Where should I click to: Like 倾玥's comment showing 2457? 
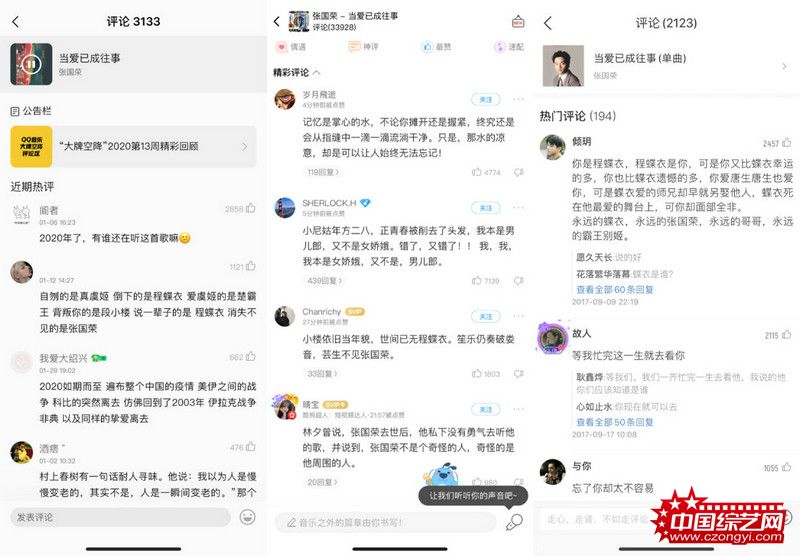787,143
